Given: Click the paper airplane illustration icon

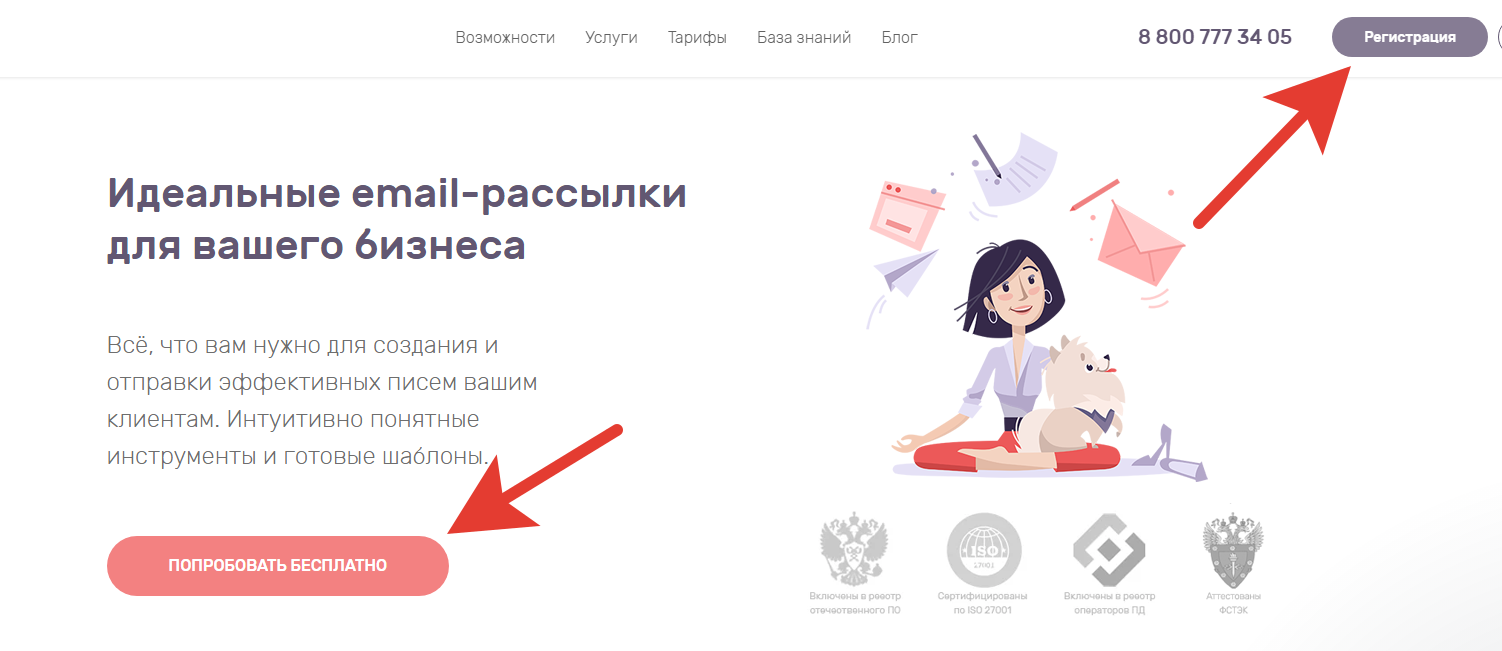Looking at the screenshot, I should (905, 272).
